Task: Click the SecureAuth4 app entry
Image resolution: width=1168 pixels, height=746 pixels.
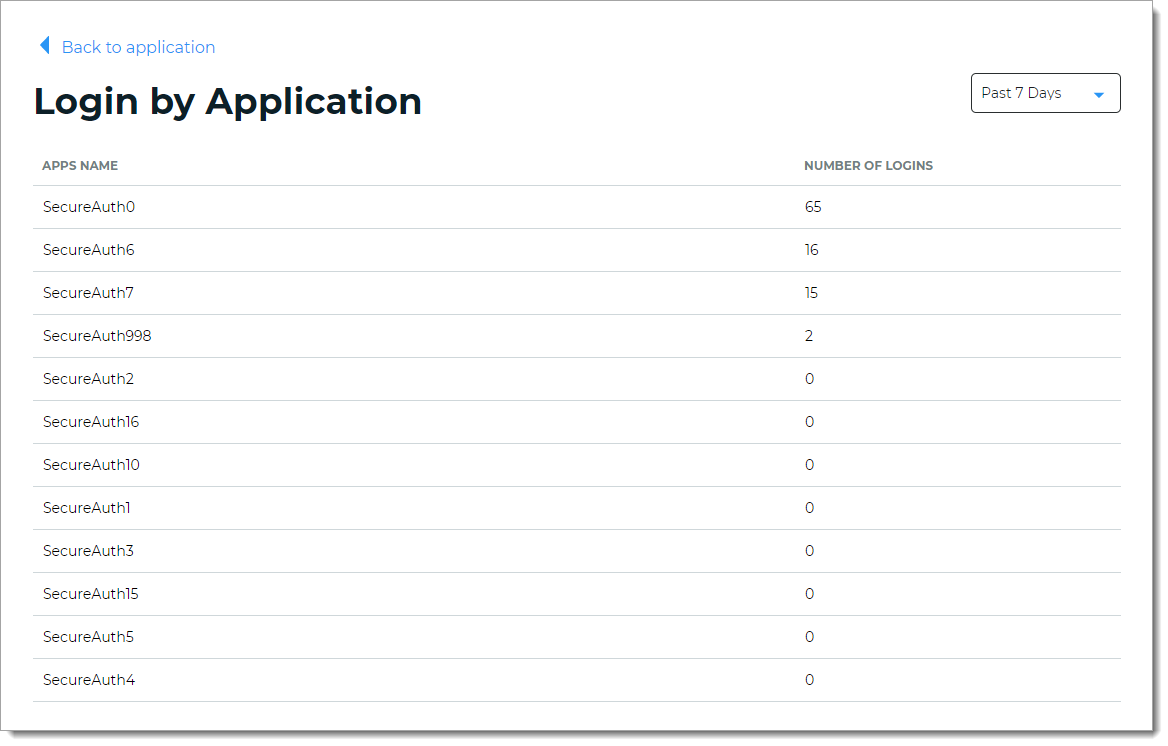Action: [x=88, y=680]
